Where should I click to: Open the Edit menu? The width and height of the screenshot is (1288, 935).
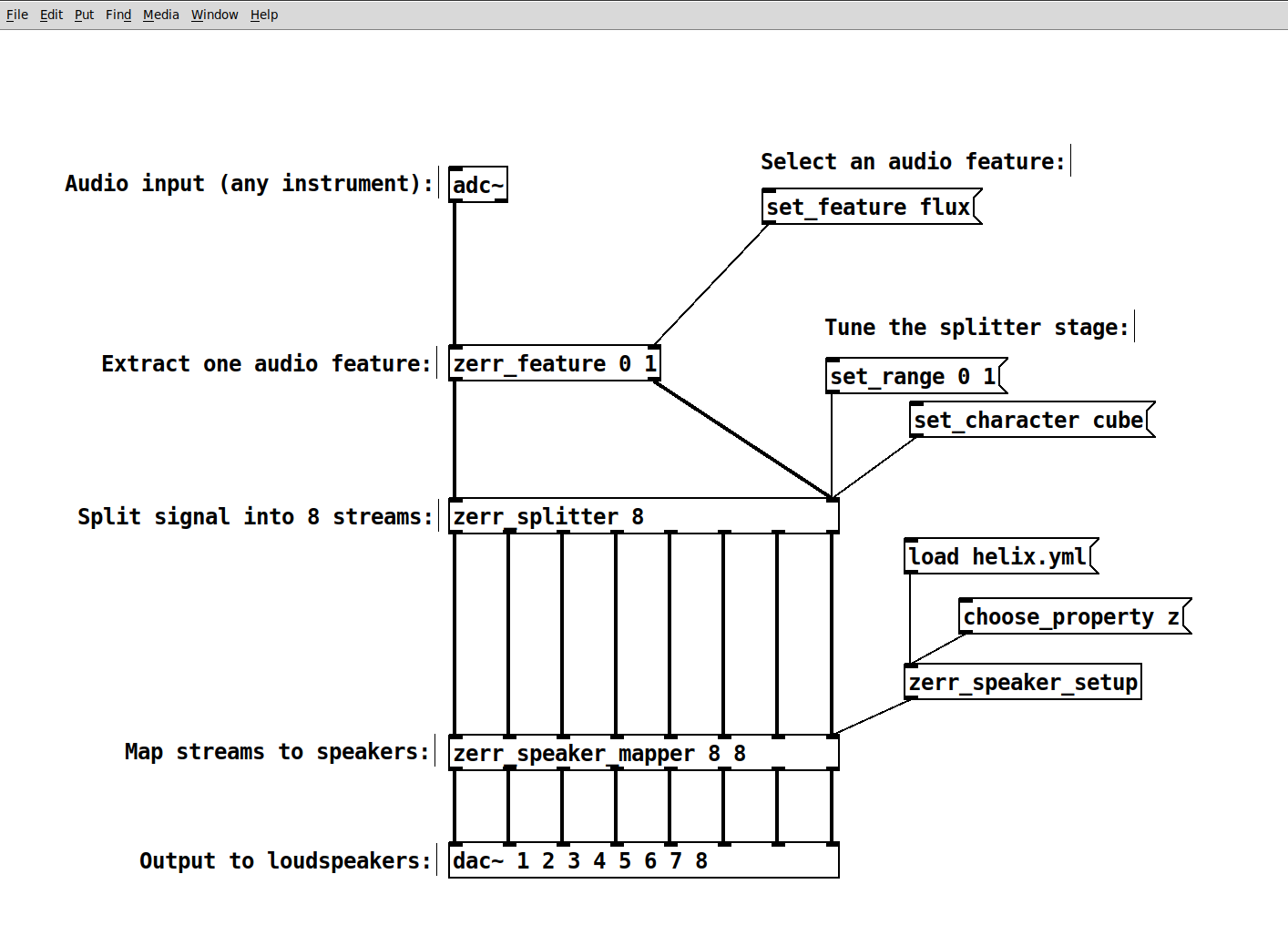tap(51, 15)
